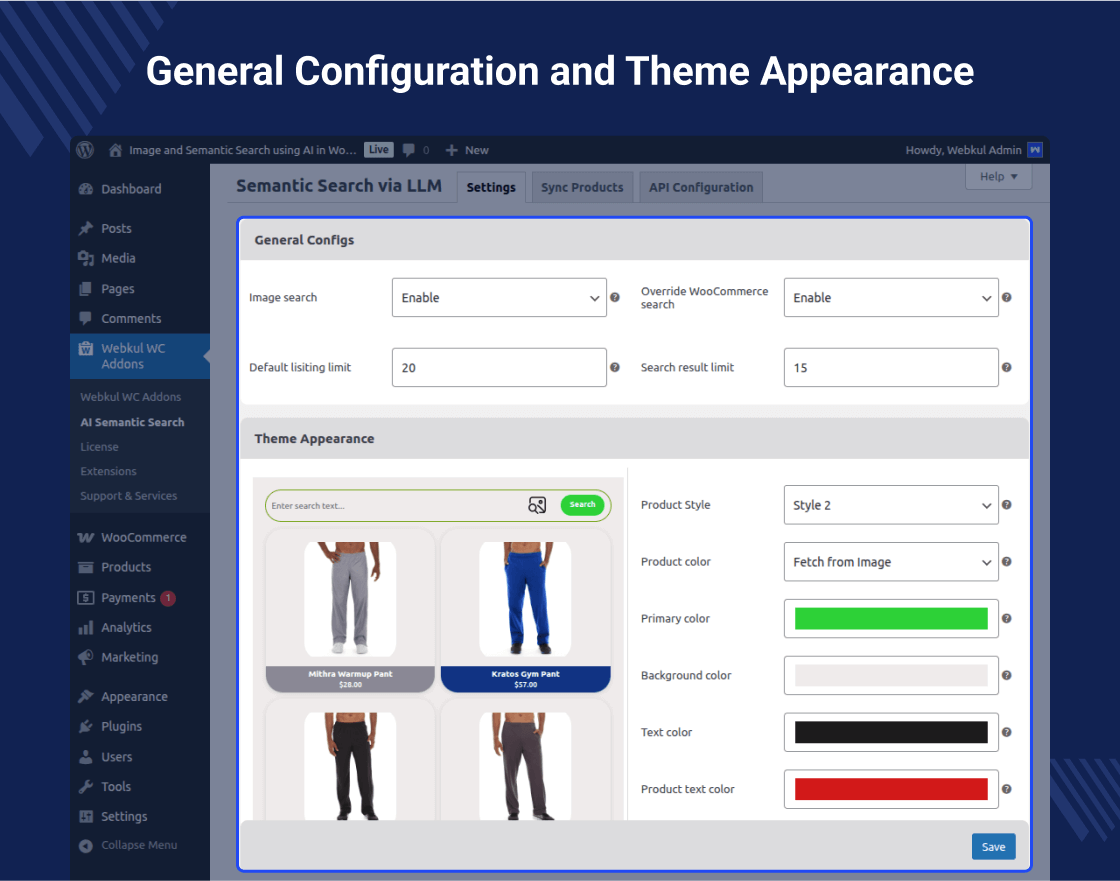
Task: Open Webkul WC Addons menu
Action: coord(140,356)
